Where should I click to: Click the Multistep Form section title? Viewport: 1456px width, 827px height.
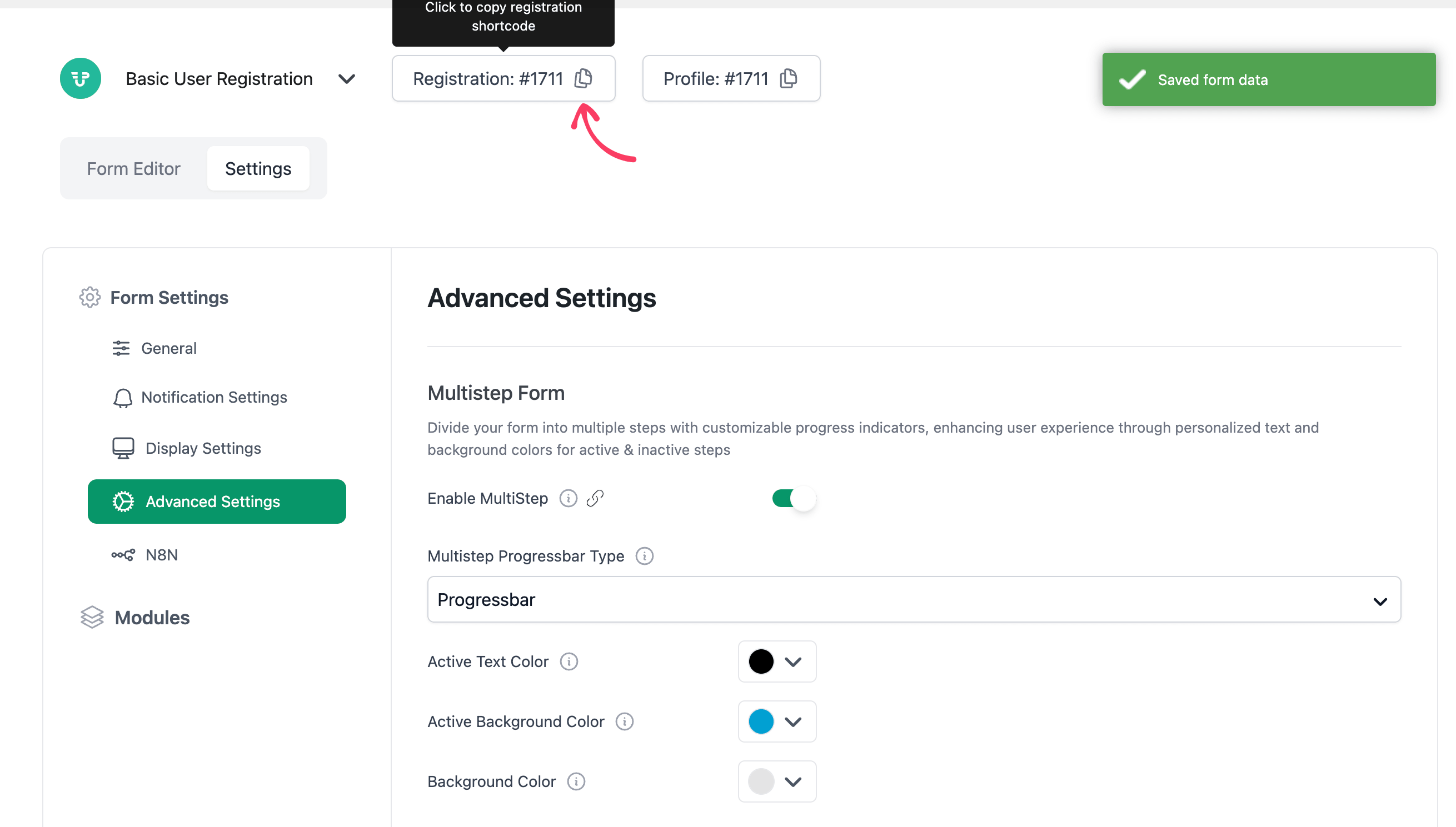[x=496, y=393]
